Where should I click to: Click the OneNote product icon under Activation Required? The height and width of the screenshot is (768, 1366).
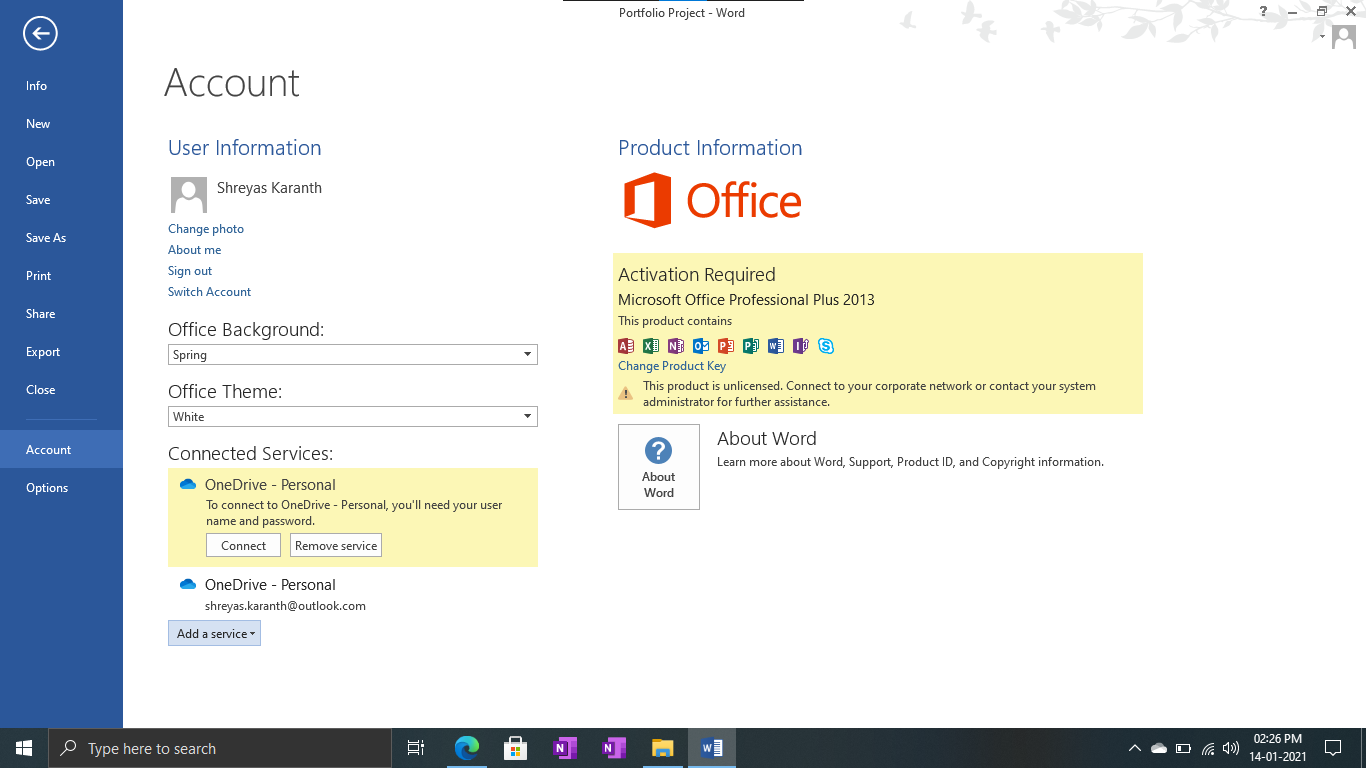click(676, 346)
